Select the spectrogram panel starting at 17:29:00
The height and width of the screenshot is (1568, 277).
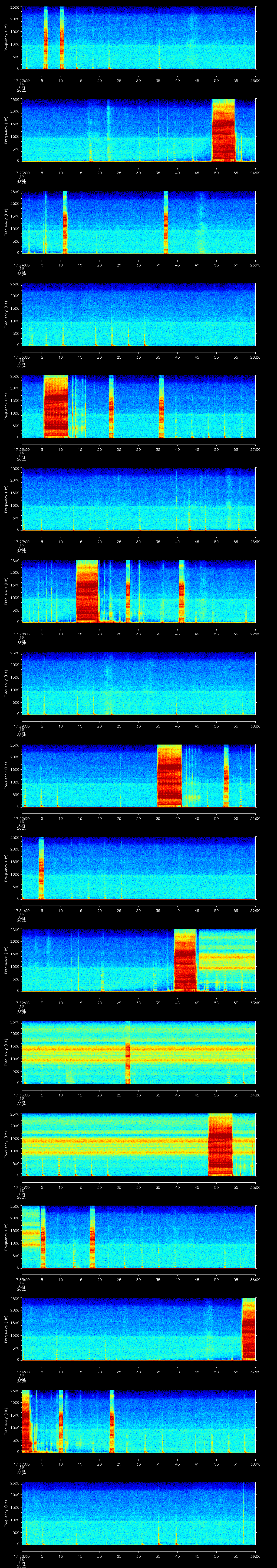coord(139,683)
